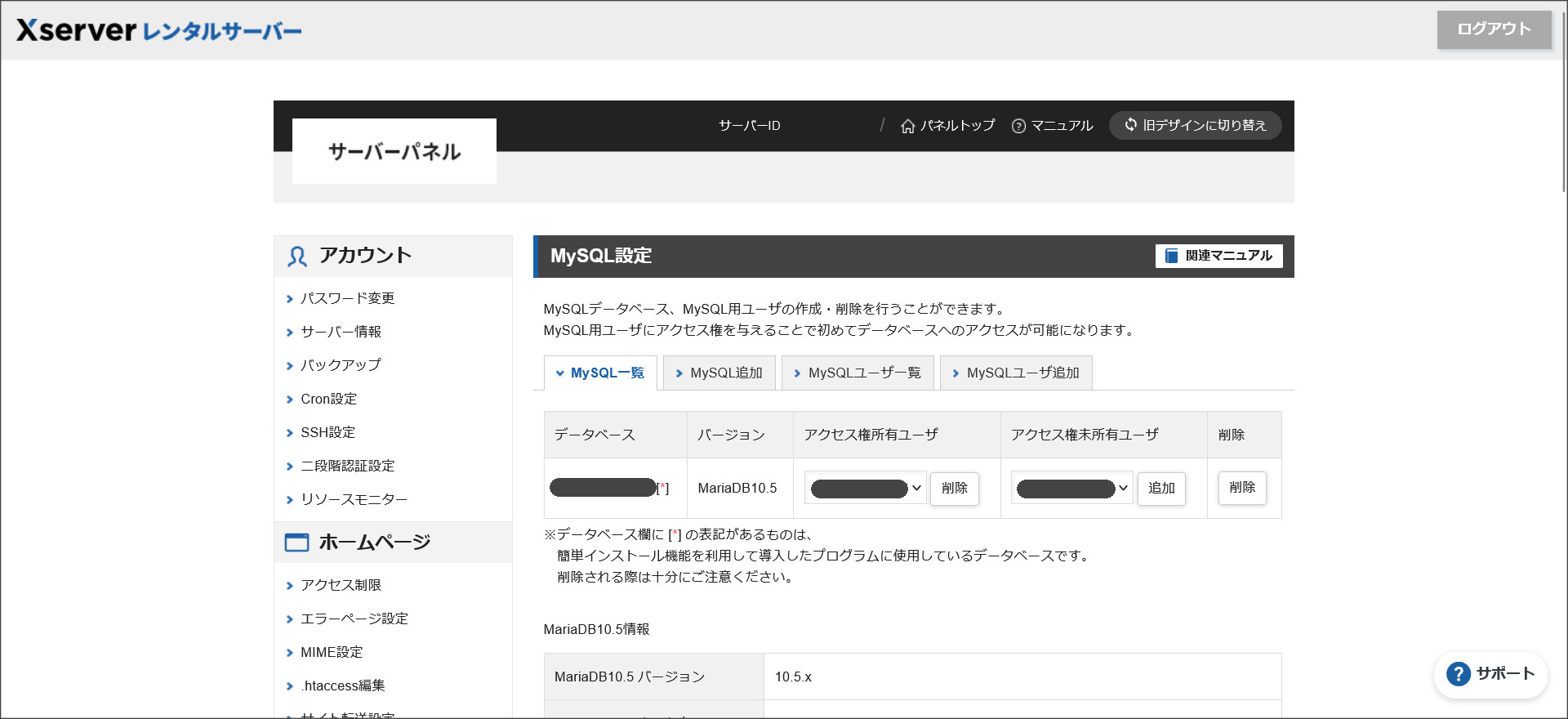1568x719 pixels.
Task: Open the パネルトップ link
Action: click(948, 126)
